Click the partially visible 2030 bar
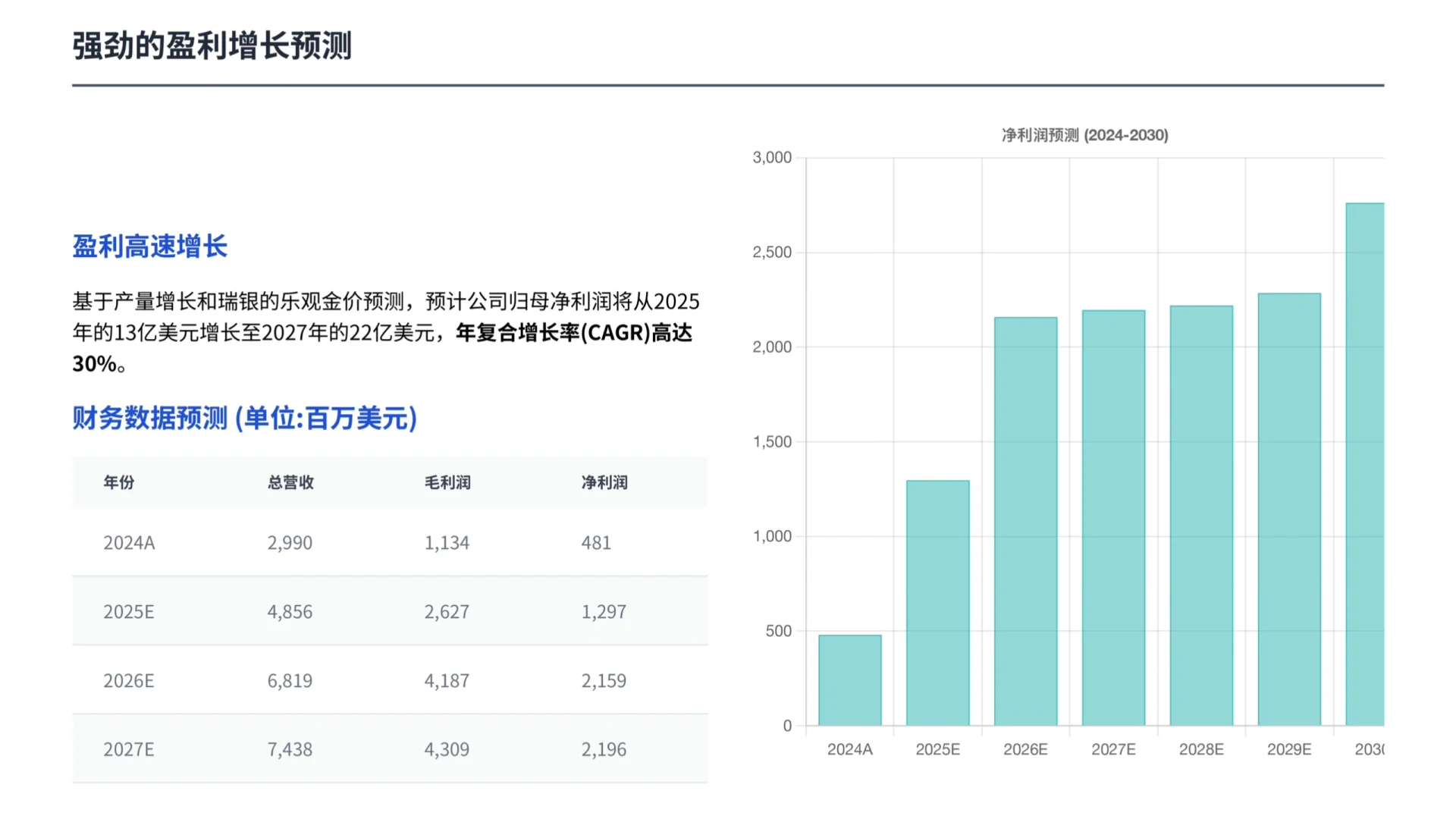The height and width of the screenshot is (819, 1456). (x=1365, y=464)
